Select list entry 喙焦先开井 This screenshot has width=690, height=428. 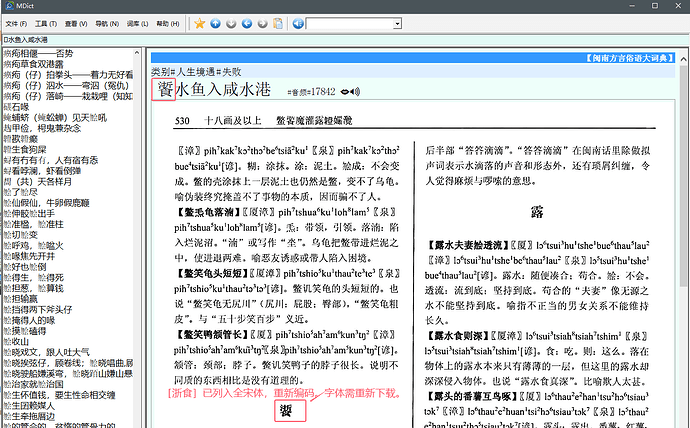[29, 256]
